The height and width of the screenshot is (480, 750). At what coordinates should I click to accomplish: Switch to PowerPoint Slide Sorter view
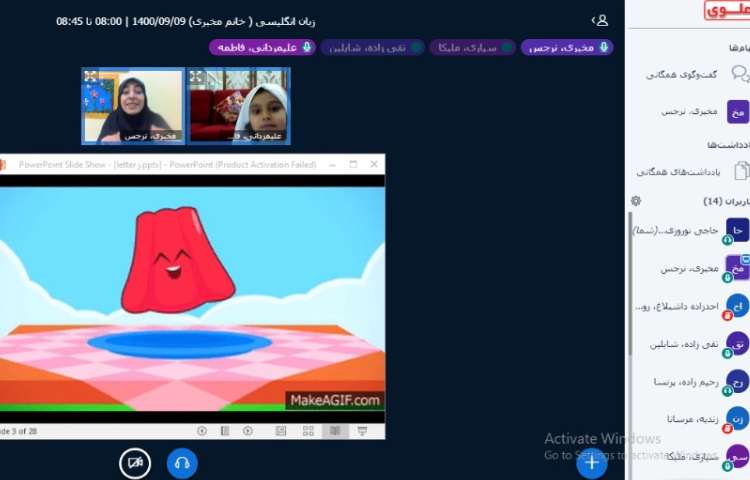pyautogui.click(x=308, y=431)
